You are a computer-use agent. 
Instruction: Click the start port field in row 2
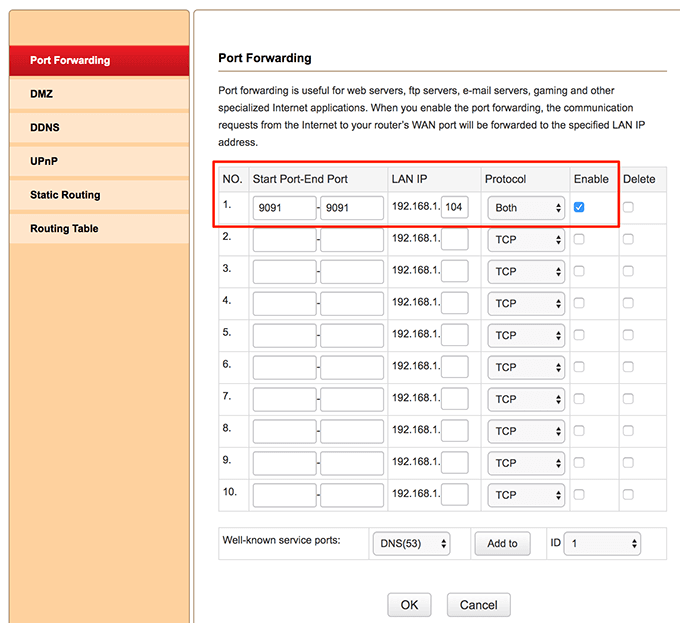(284, 240)
